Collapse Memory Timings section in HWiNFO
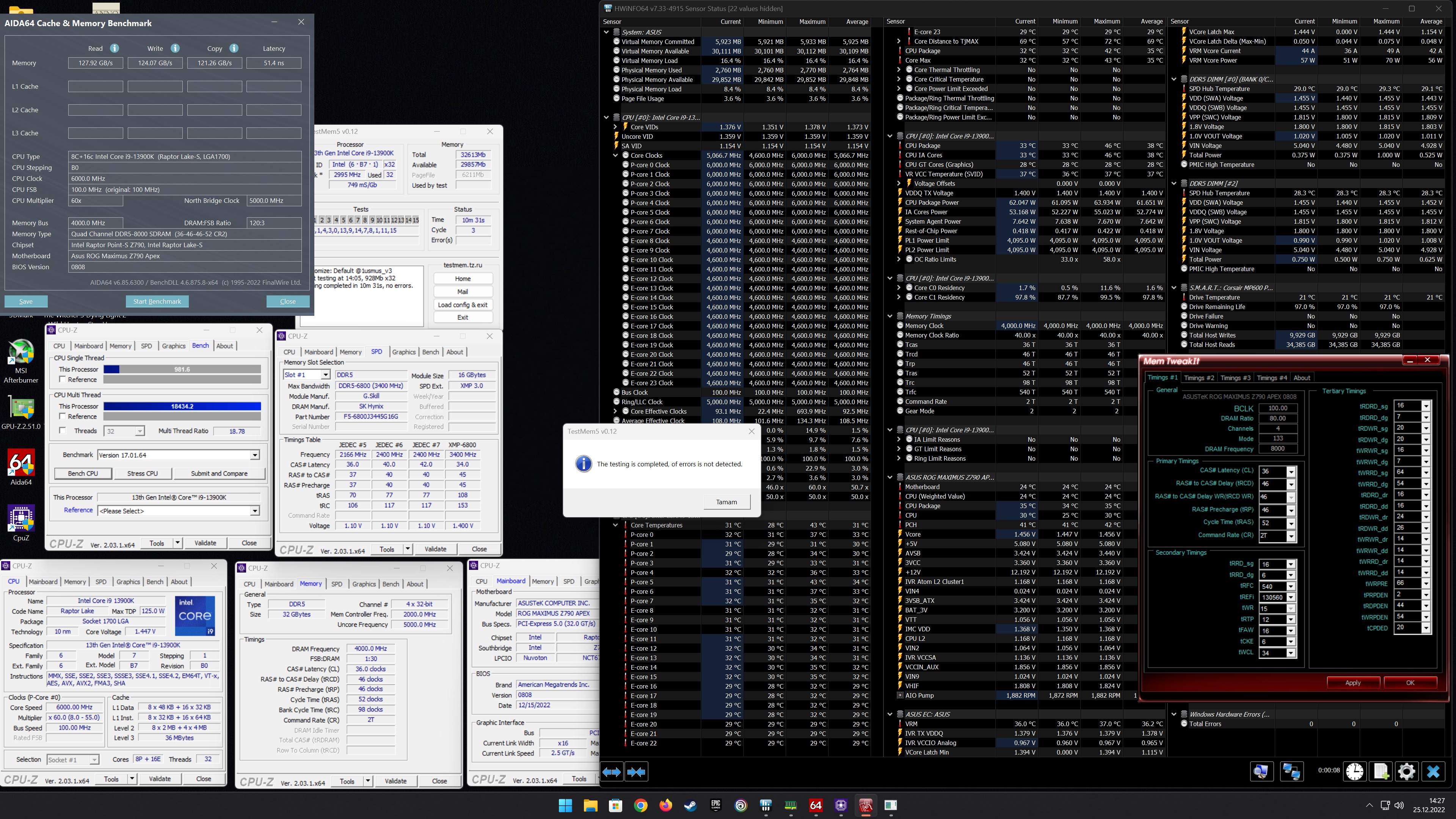This screenshot has height=819, width=1456. [x=890, y=316]
